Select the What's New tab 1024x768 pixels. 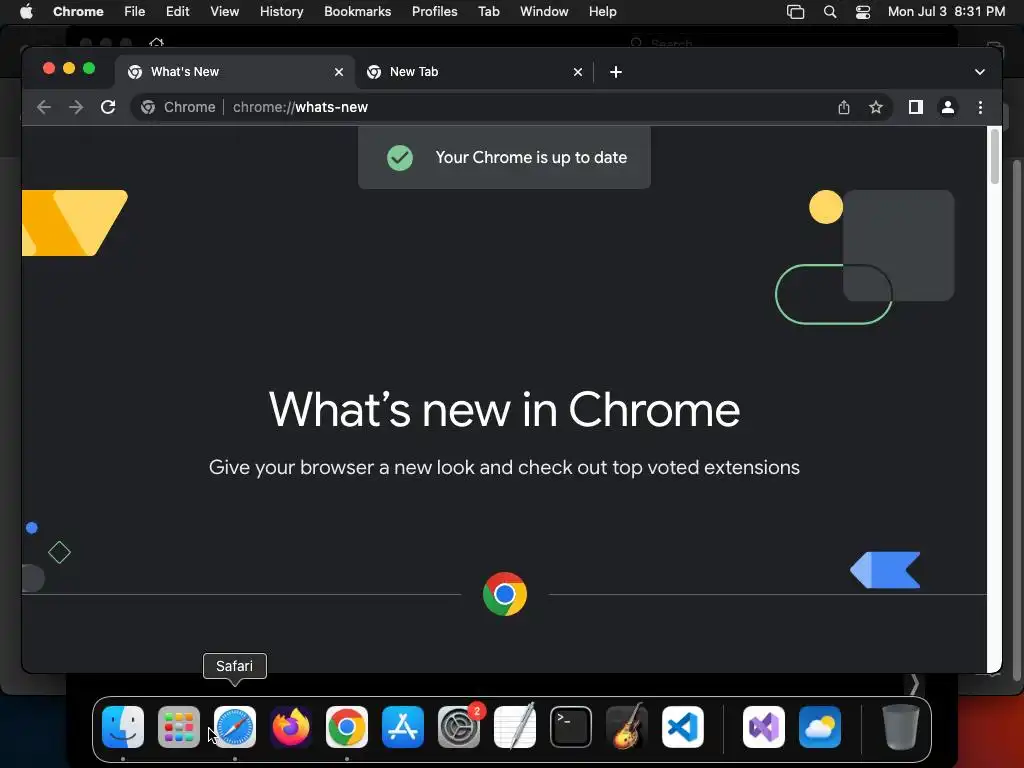[x=235, y=72]
